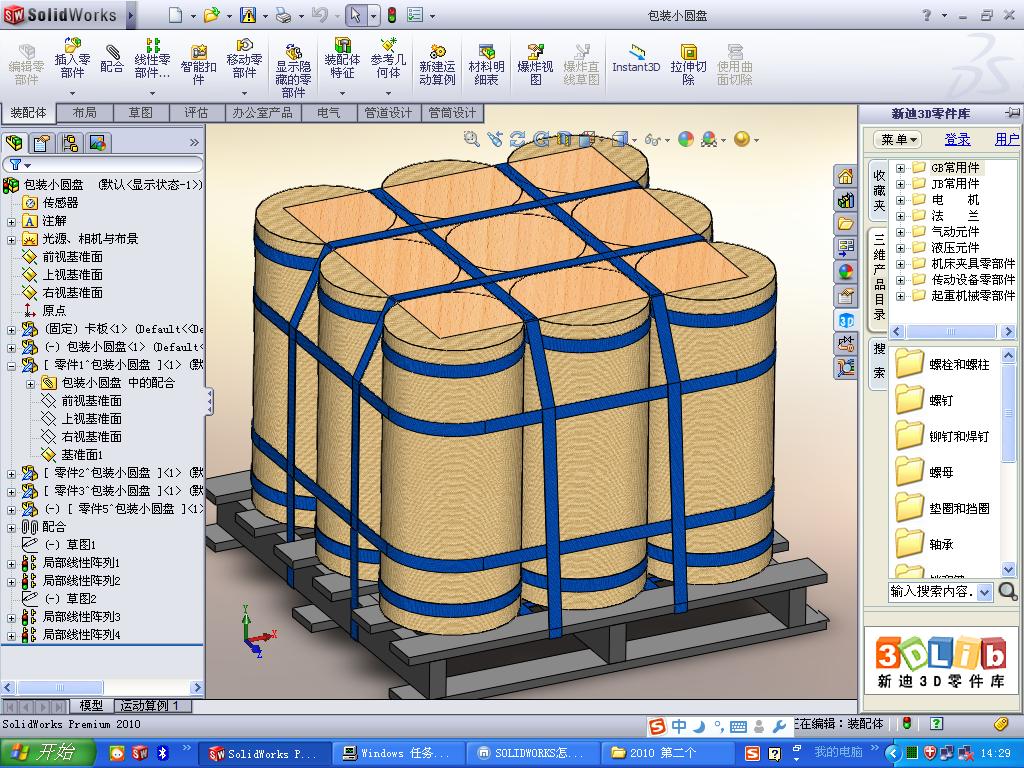Open the Design Library icon in task pane
The image size is (1024, 768).
pos(846,200)
